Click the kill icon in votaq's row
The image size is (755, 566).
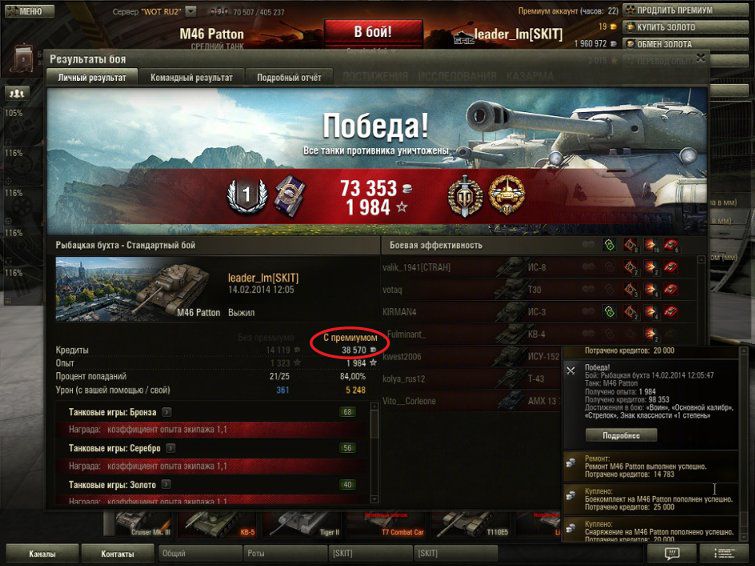point(671,289)
